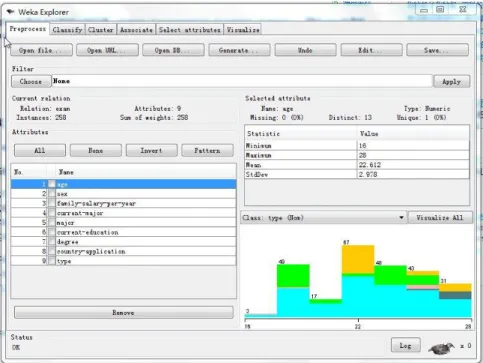483x363 pixels.
Task: Deselect attributes with the None button
Action: (96, 150)
